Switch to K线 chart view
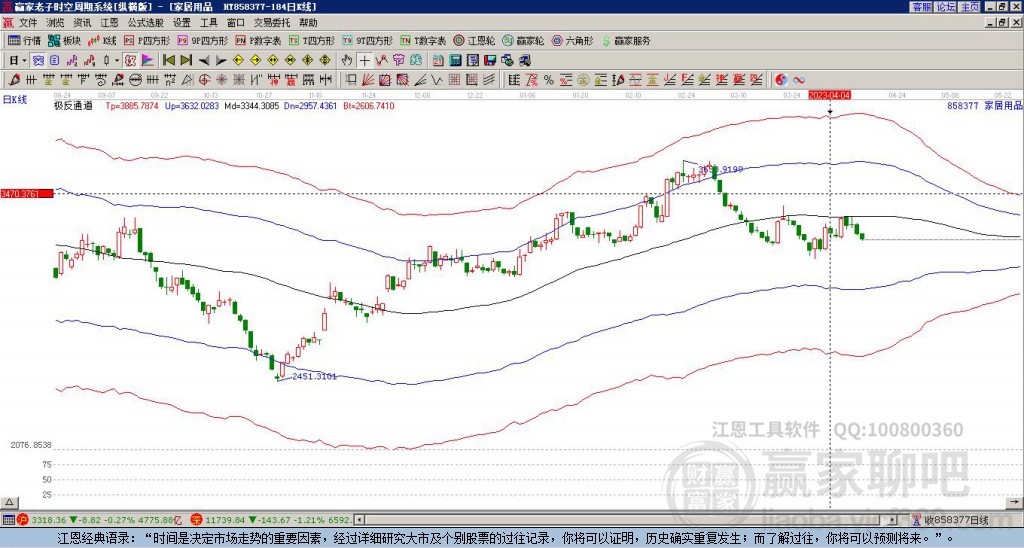This screenshot has width=1024, height=548. coord(102,41)
